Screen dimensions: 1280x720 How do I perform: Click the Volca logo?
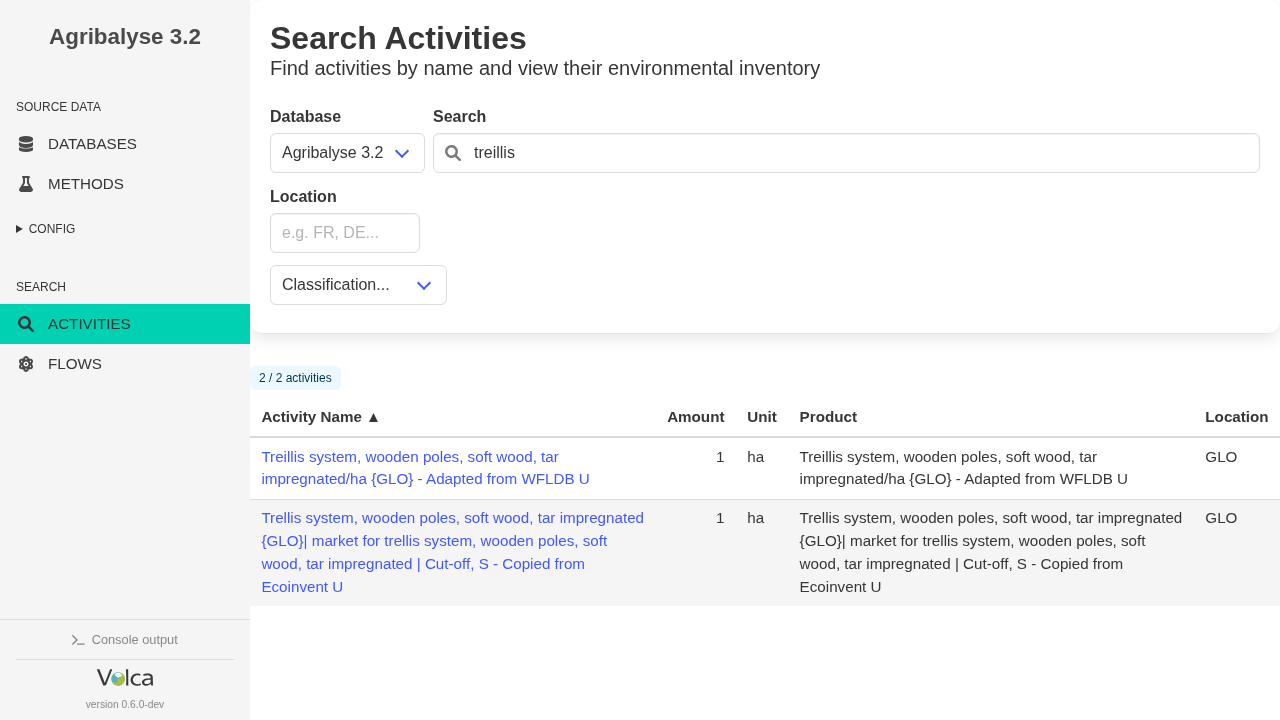[125, 678]
